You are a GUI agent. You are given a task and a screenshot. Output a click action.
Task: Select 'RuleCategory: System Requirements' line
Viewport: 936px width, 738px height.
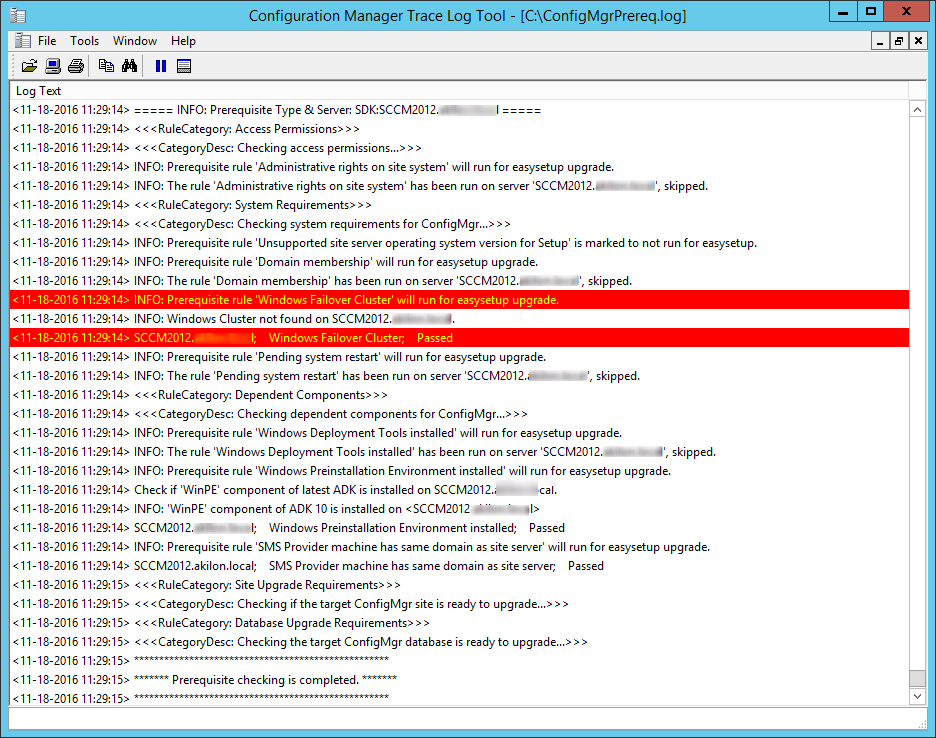(459, 205)
